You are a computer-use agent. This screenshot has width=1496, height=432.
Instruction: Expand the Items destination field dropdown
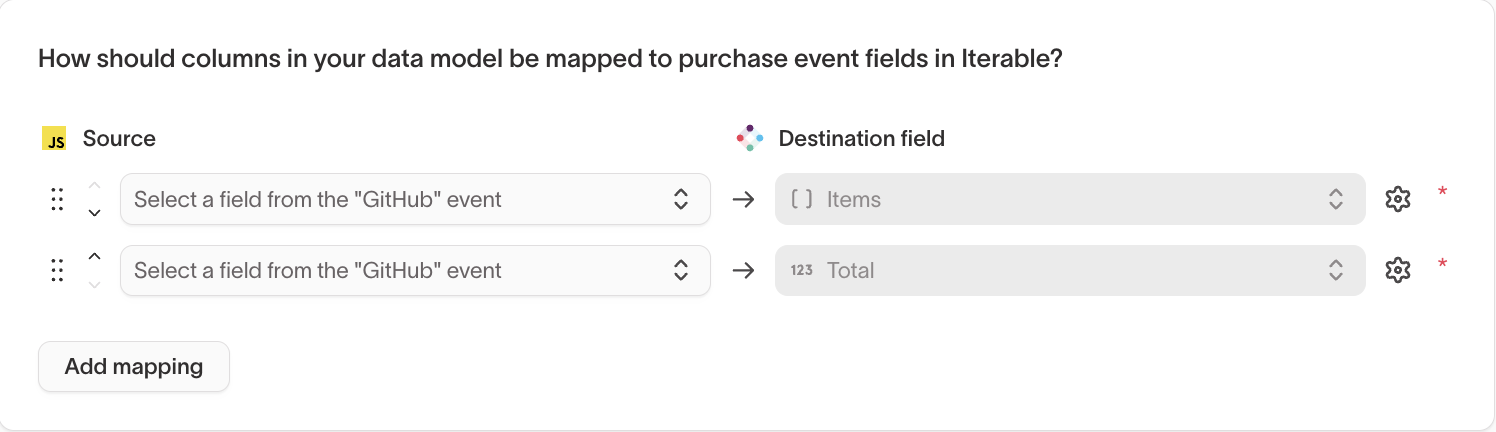[x=1069, y=199]
